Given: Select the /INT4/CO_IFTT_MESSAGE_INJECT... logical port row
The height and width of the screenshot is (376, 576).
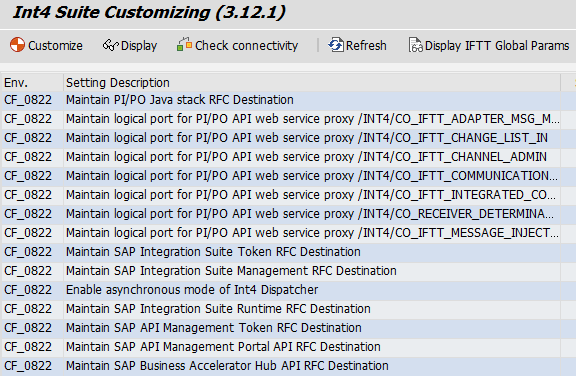Looking at the screenshot, I should click(x=312, y=233).
